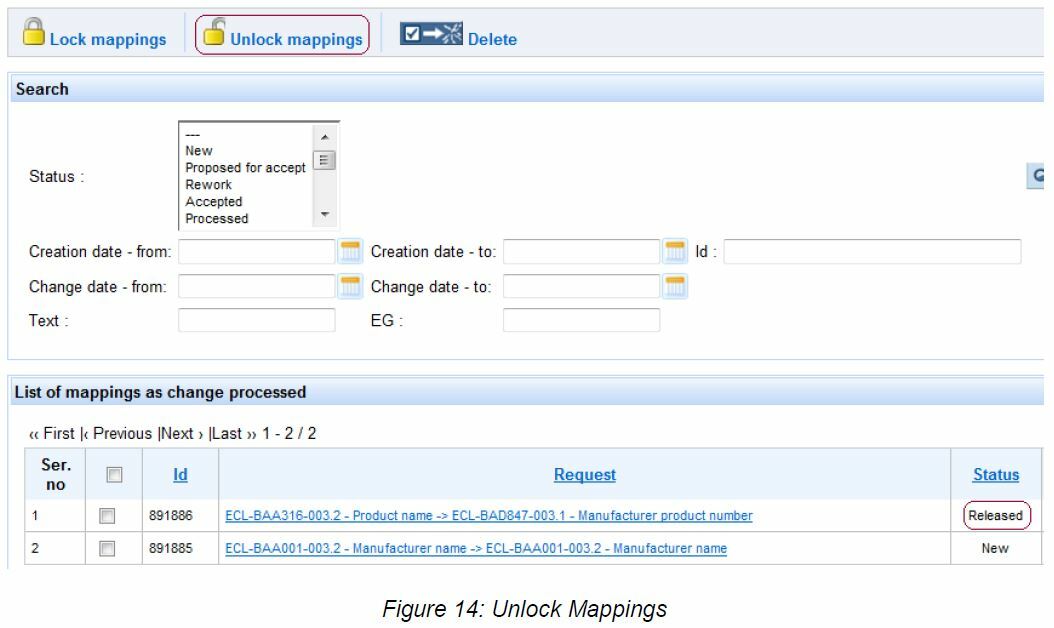
Task: Open calendar for Change date - from
Action: click(x=350, y=287)
